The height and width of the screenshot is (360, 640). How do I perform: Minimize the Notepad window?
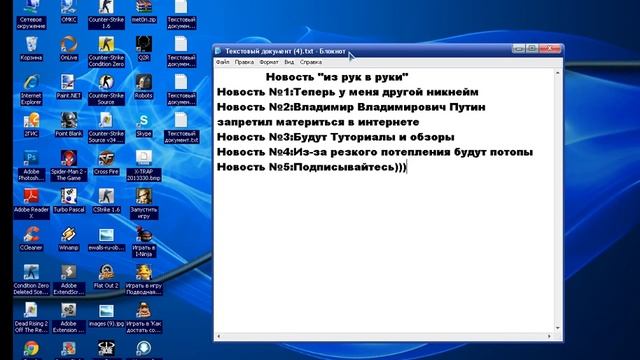[x=518, y=49]
